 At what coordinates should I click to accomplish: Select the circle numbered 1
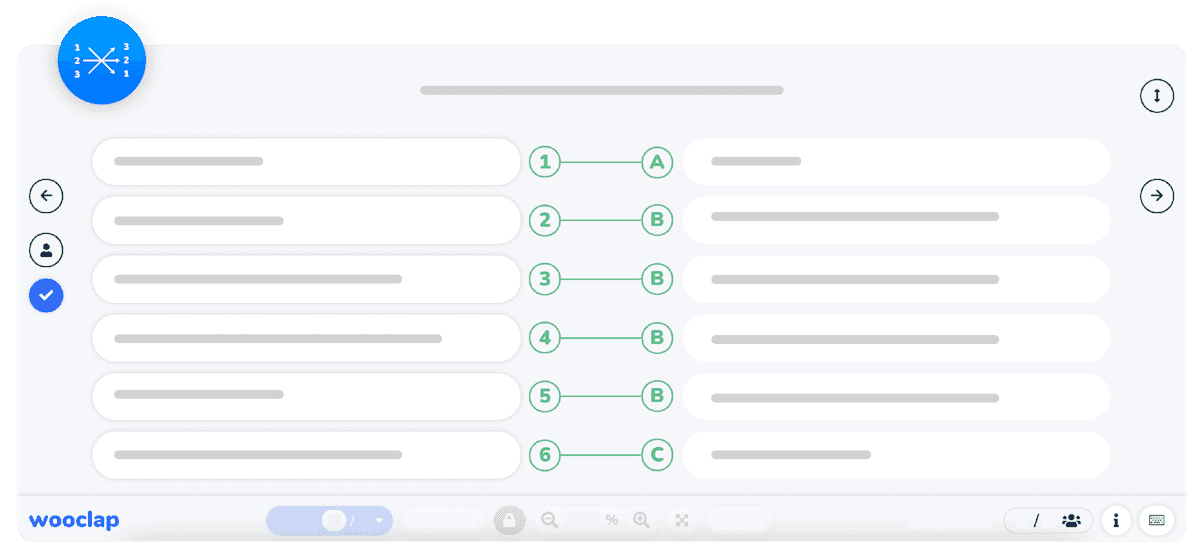coord(545,162)
